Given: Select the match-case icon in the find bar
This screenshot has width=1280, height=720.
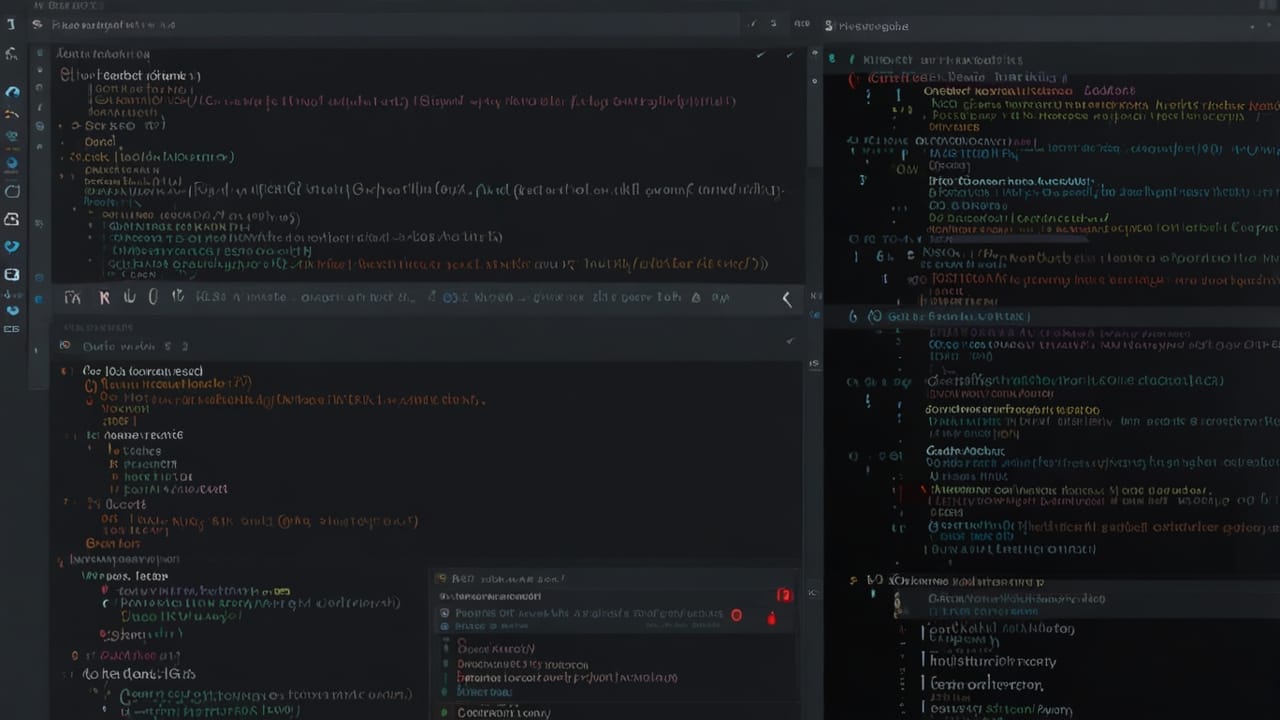Looking at the screenshot, I should tap(74, 297).
